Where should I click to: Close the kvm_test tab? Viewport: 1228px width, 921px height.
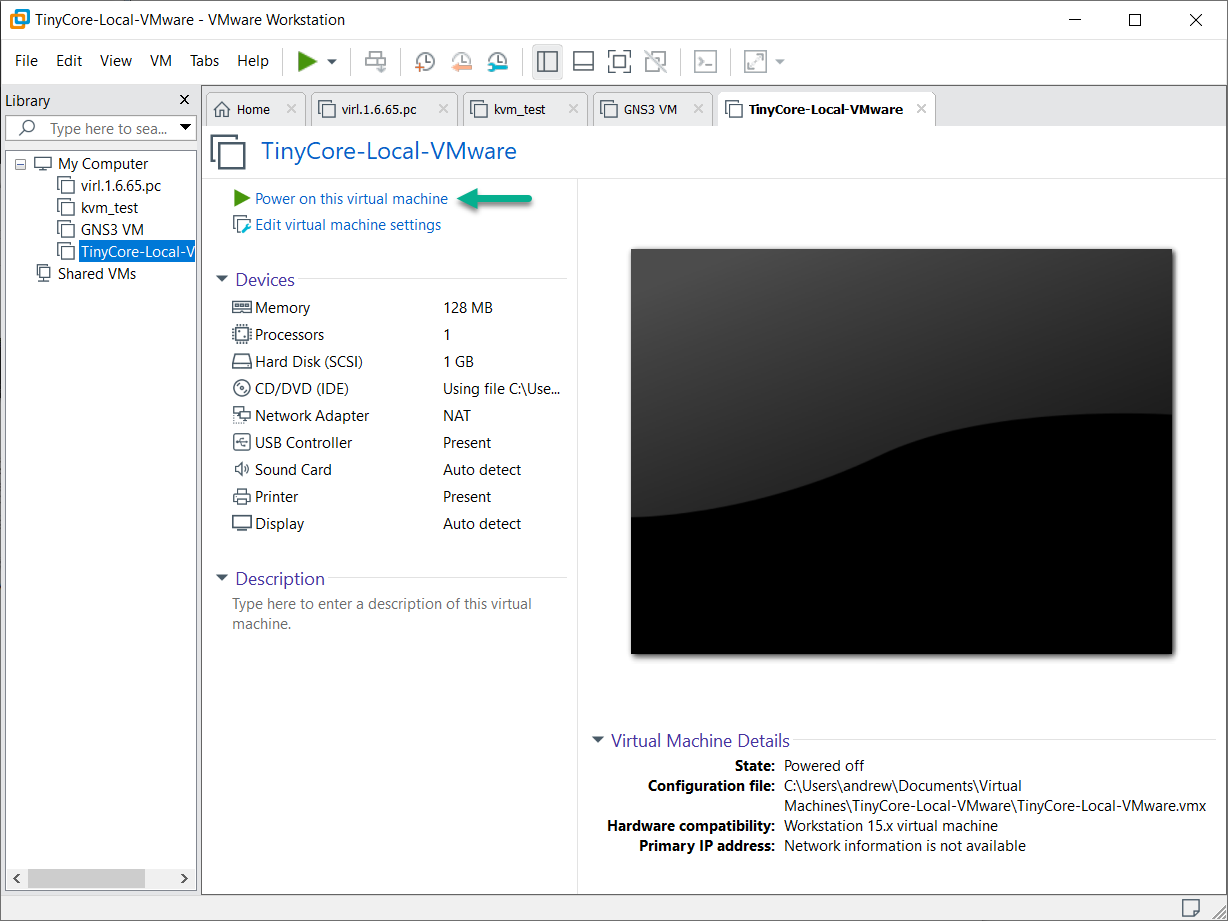point(573,109)
